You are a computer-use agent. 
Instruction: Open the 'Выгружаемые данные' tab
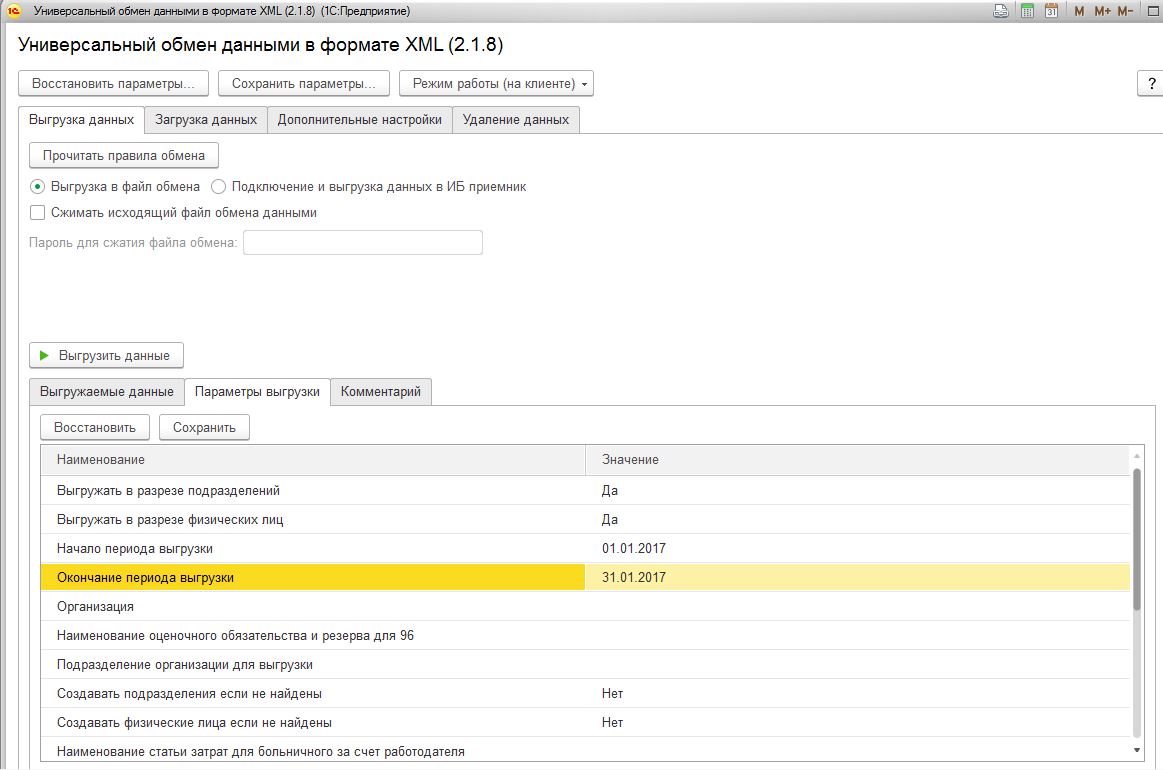[x=106, y=392]
